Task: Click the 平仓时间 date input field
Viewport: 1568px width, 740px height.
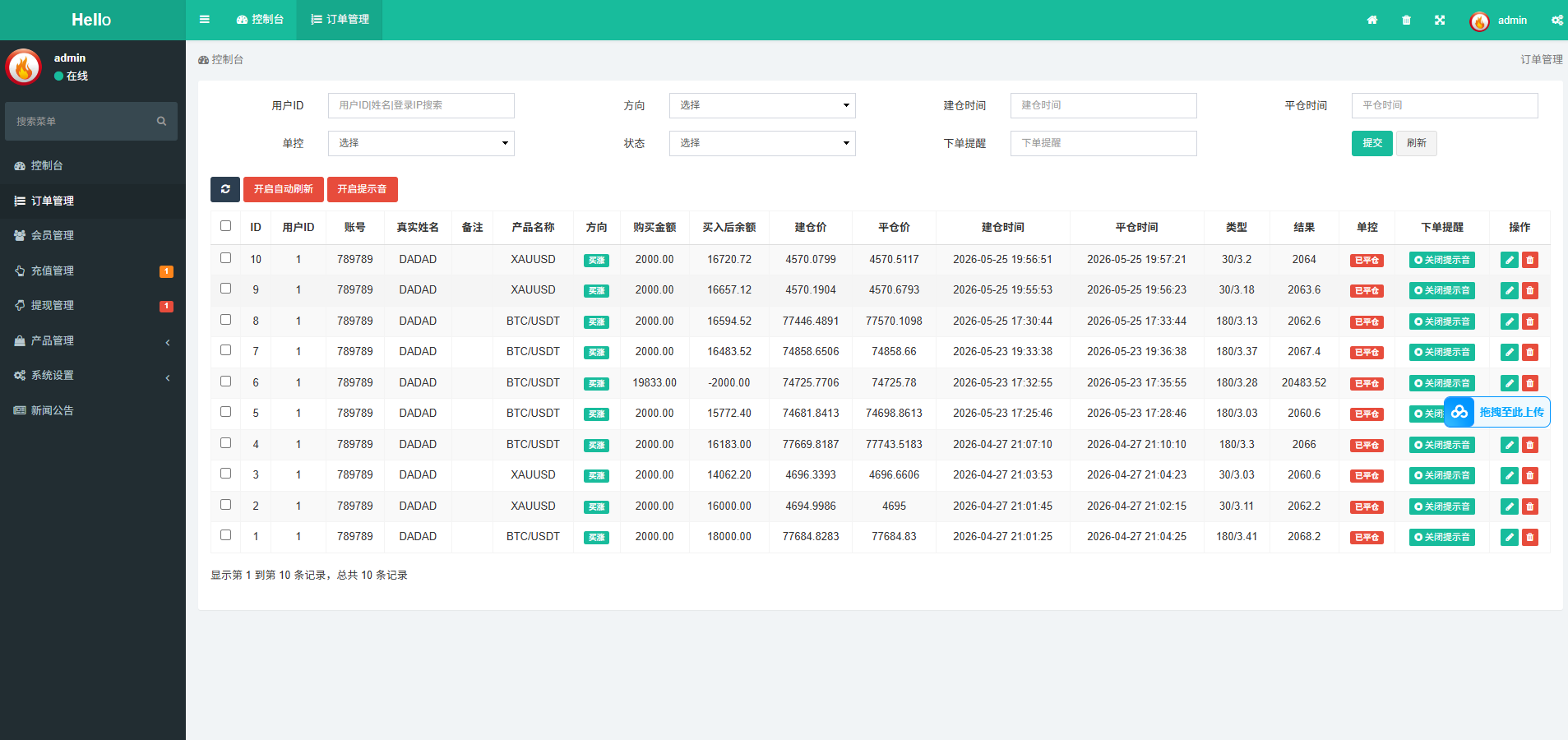Action: coord(1445,105)
